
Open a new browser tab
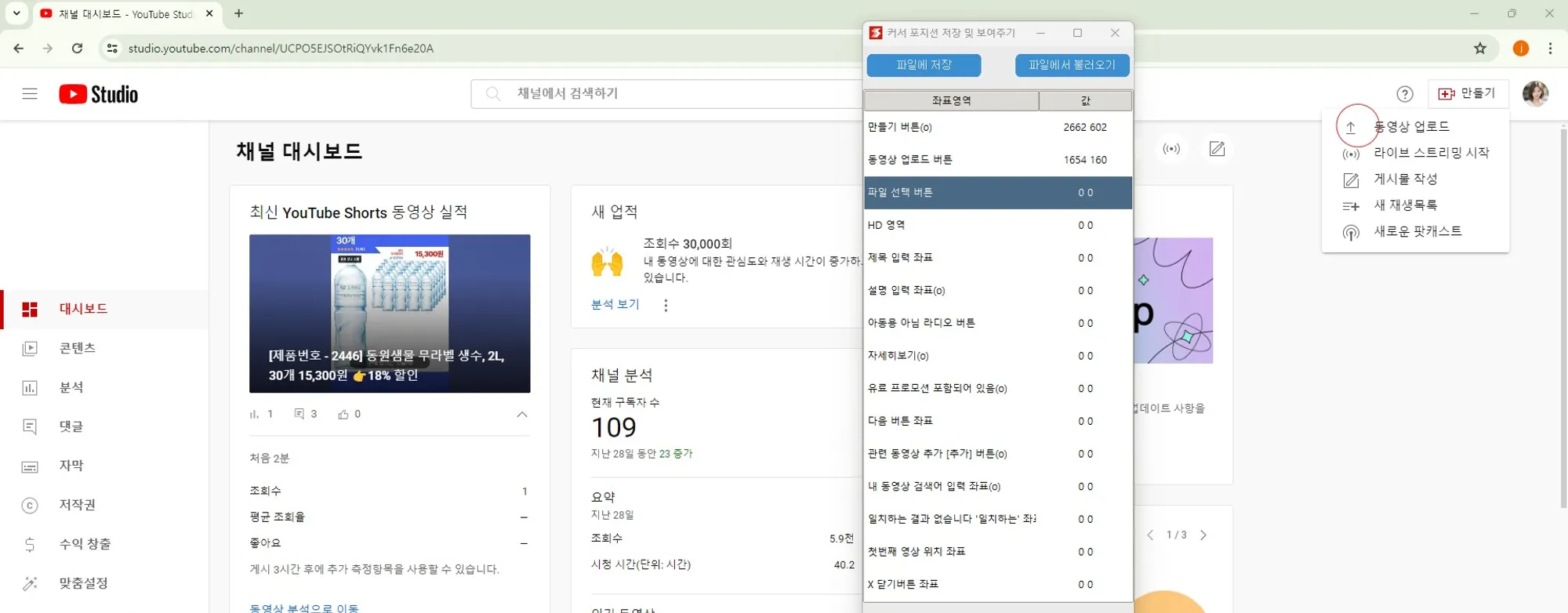point(239,13)
